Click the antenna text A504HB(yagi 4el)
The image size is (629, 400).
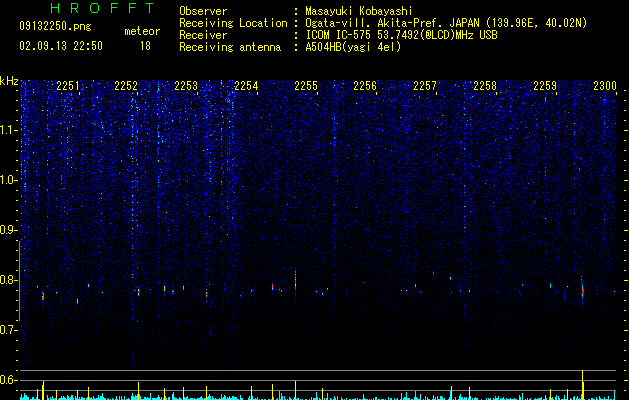353,47
